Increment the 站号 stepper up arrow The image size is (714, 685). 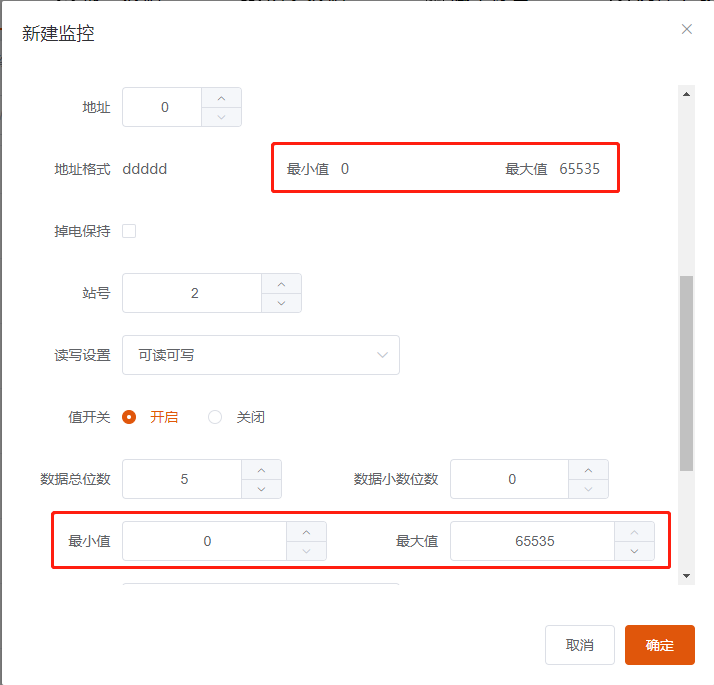point(281,283)
